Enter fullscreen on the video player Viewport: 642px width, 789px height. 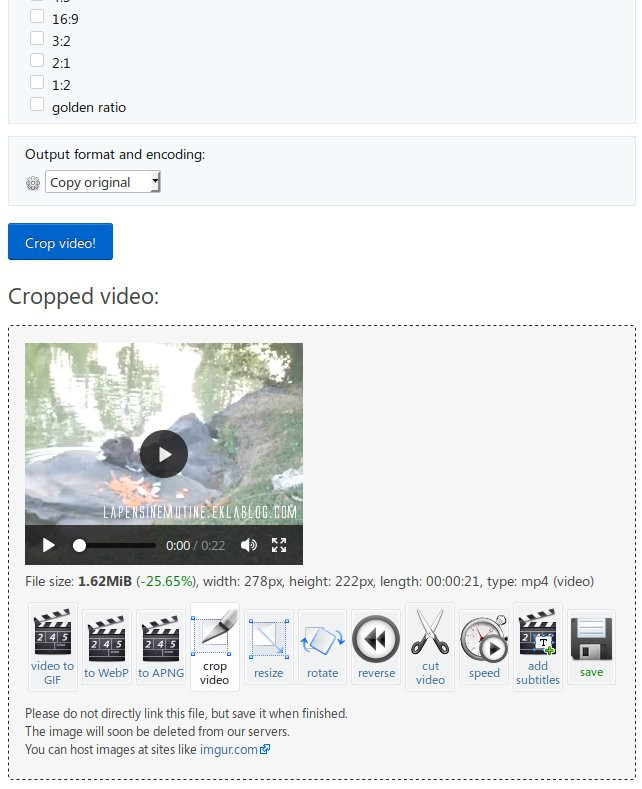pos(279,545)
